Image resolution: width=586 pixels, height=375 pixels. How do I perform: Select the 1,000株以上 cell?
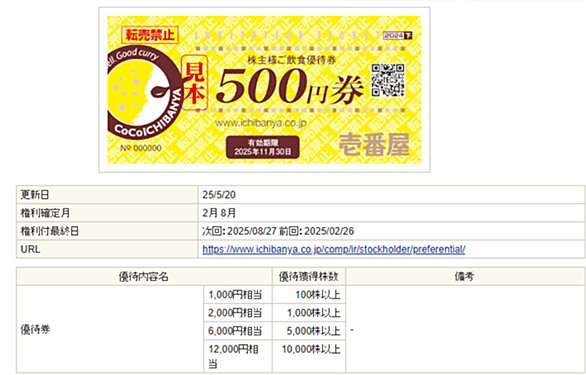point(309,313)
